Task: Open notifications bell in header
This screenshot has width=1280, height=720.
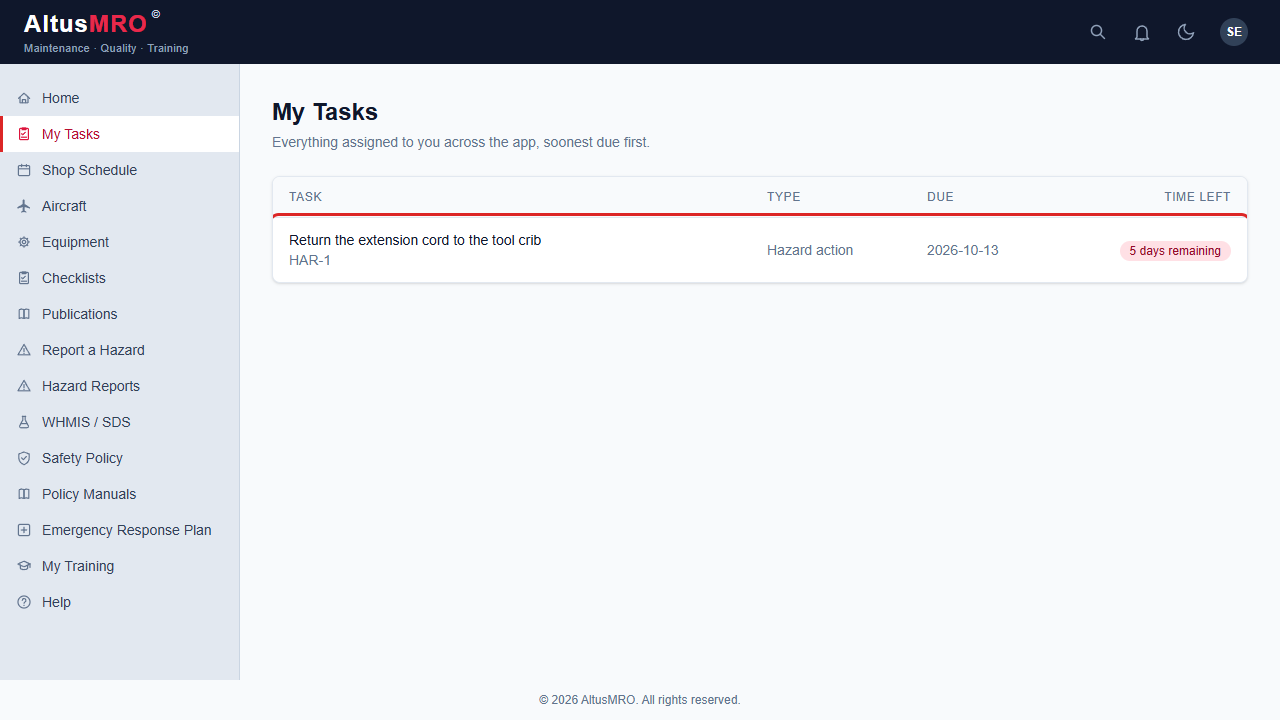Action: pyautogui.click(x=1142, y=32)
